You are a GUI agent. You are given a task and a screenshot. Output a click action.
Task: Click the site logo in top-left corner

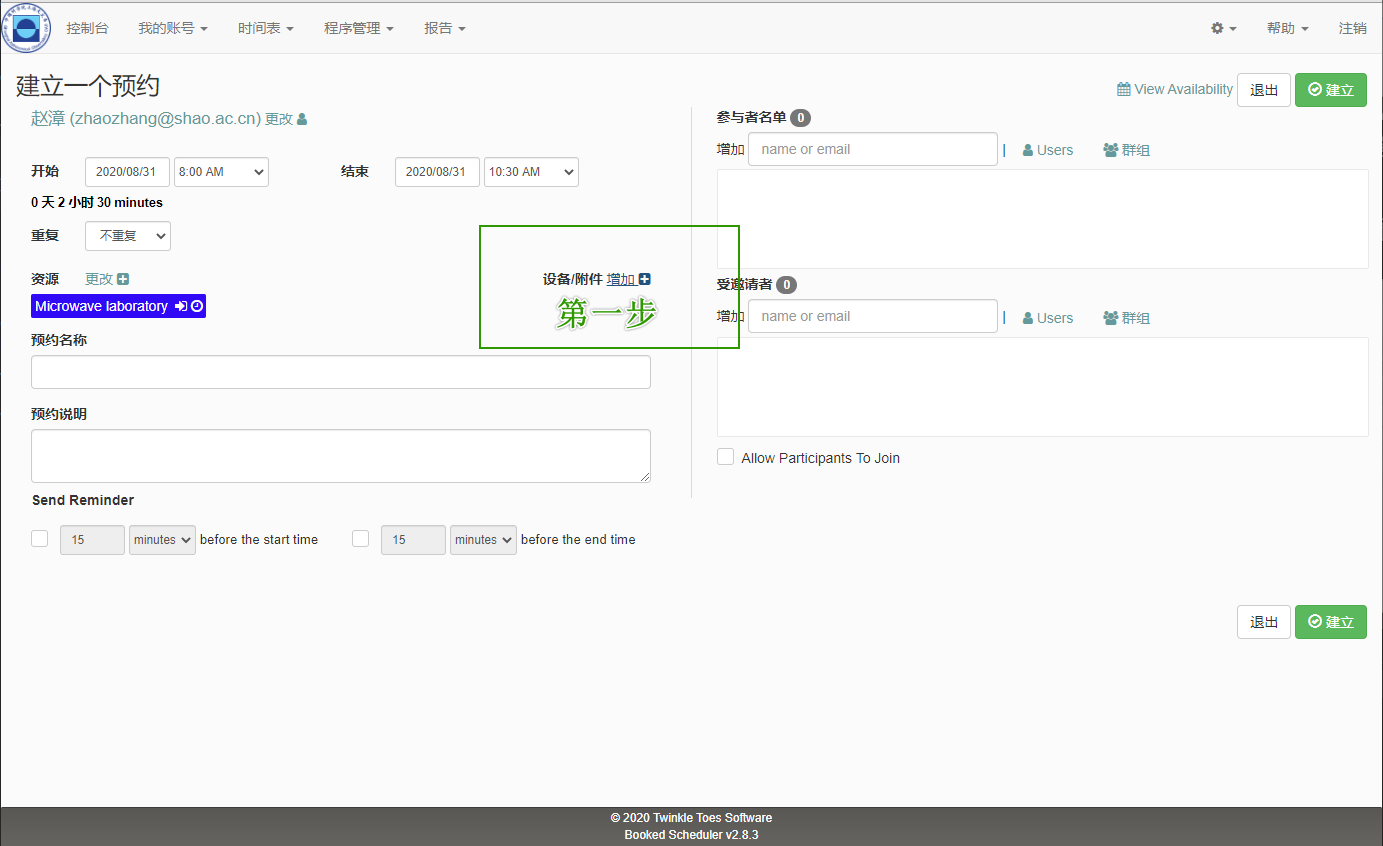point(25,27)
